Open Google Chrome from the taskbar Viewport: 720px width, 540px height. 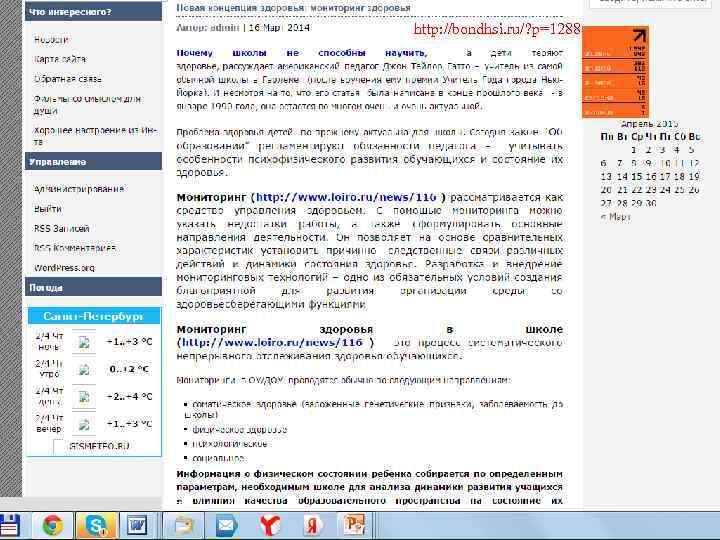click(52, 525)
